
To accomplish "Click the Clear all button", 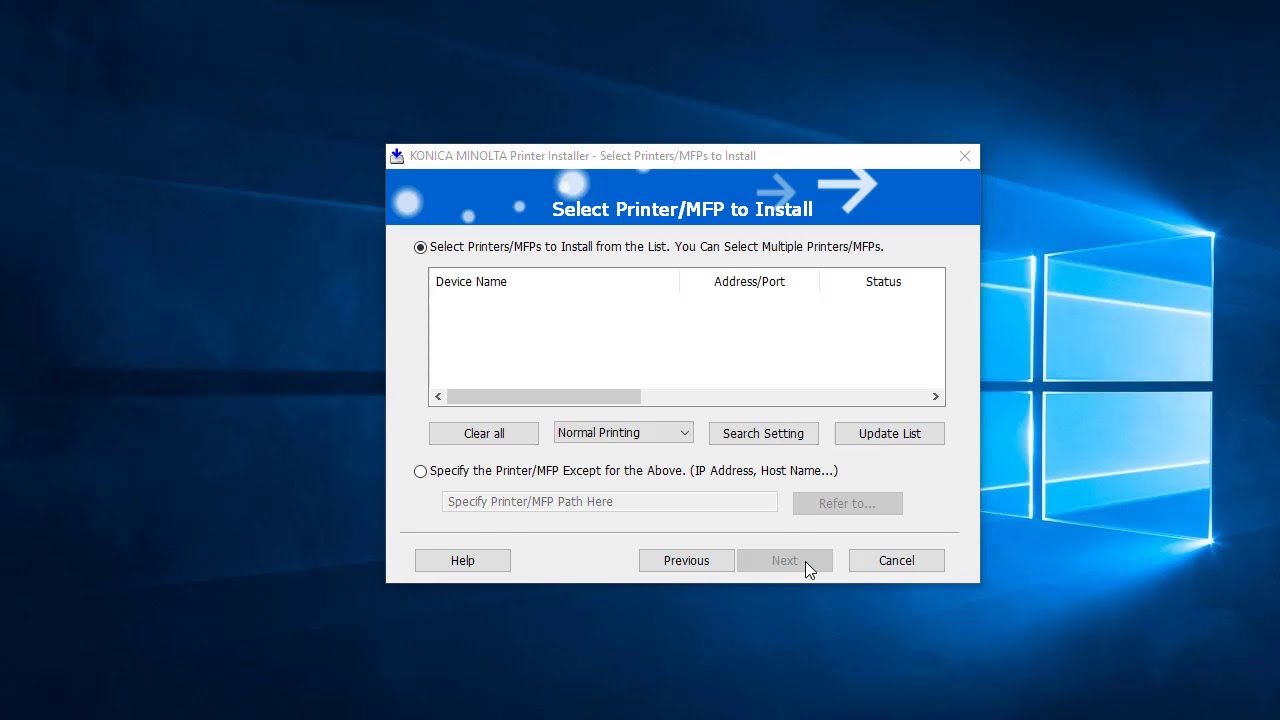I will pyautogui.click(x=484, y=433).
